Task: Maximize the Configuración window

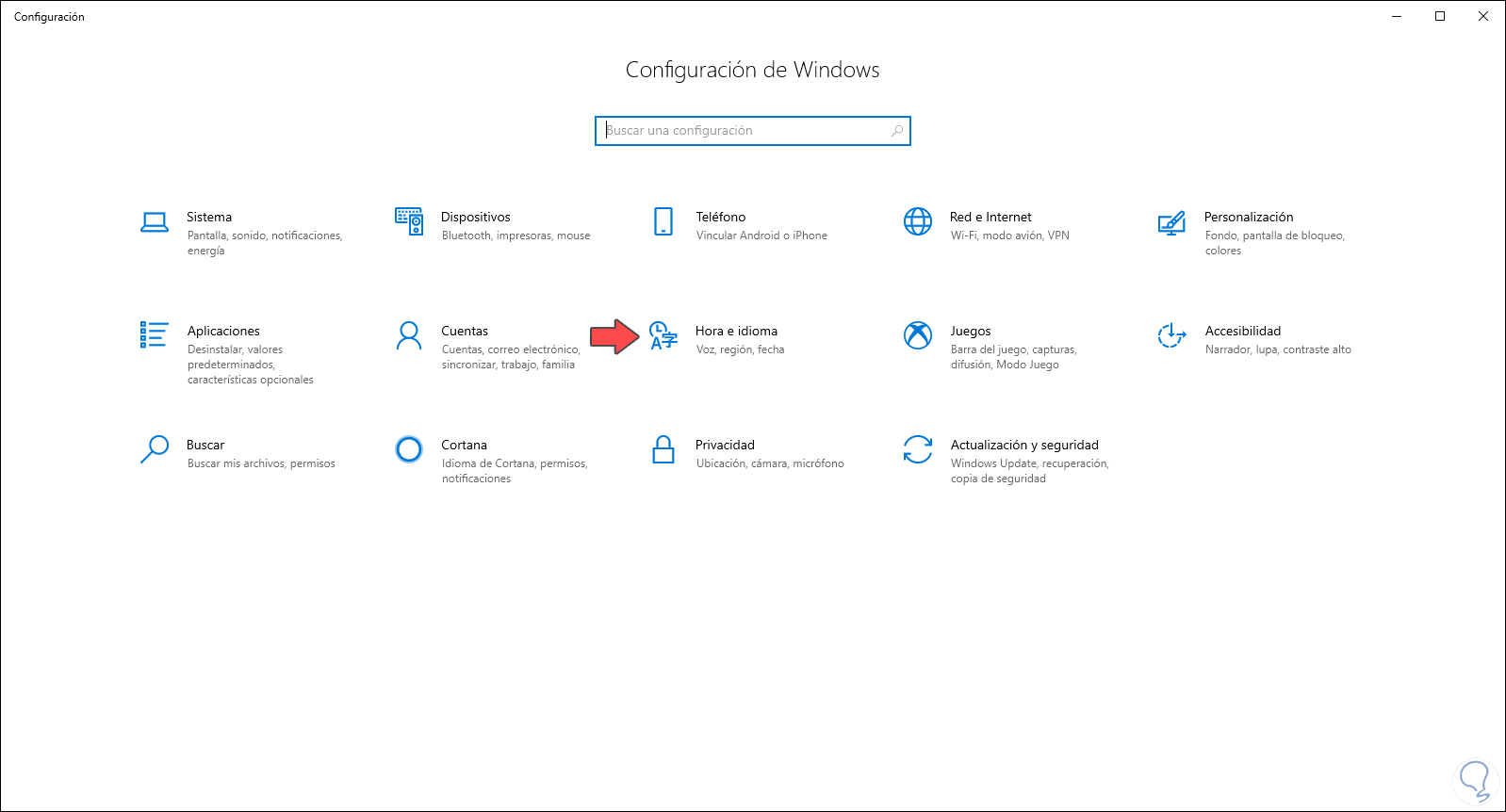Action: click(x=1440, y=16)
